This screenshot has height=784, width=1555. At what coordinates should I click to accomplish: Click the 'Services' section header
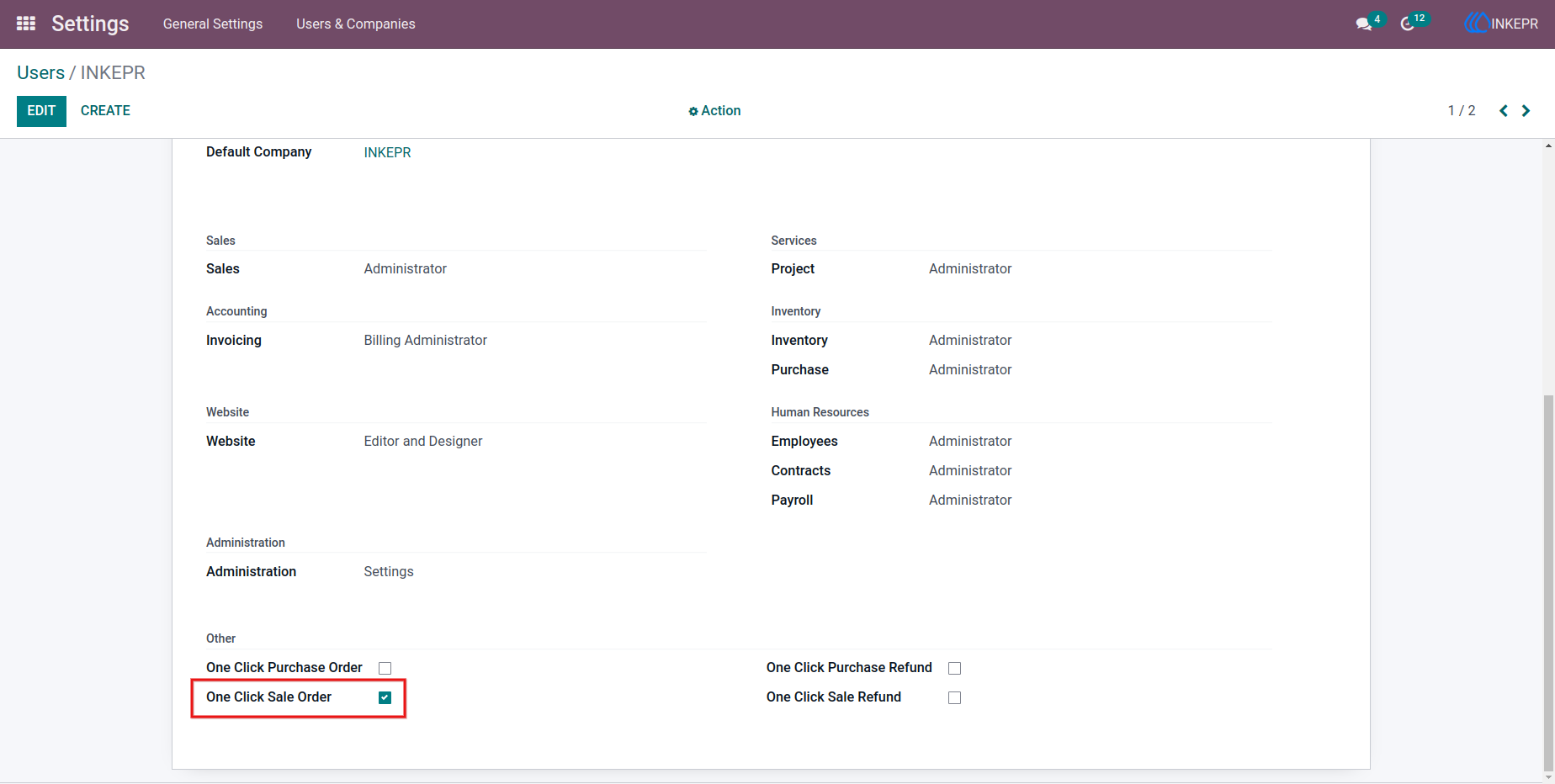[793, 241]
